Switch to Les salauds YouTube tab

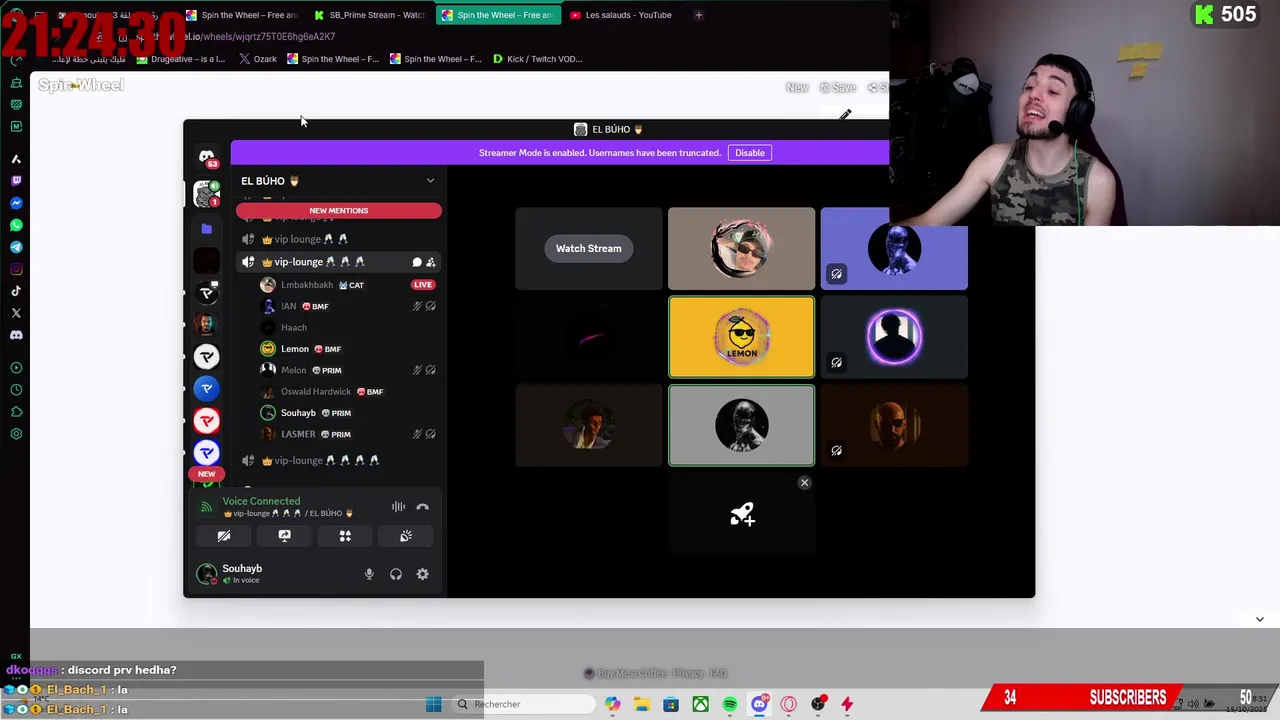click(x=623, y=15)
